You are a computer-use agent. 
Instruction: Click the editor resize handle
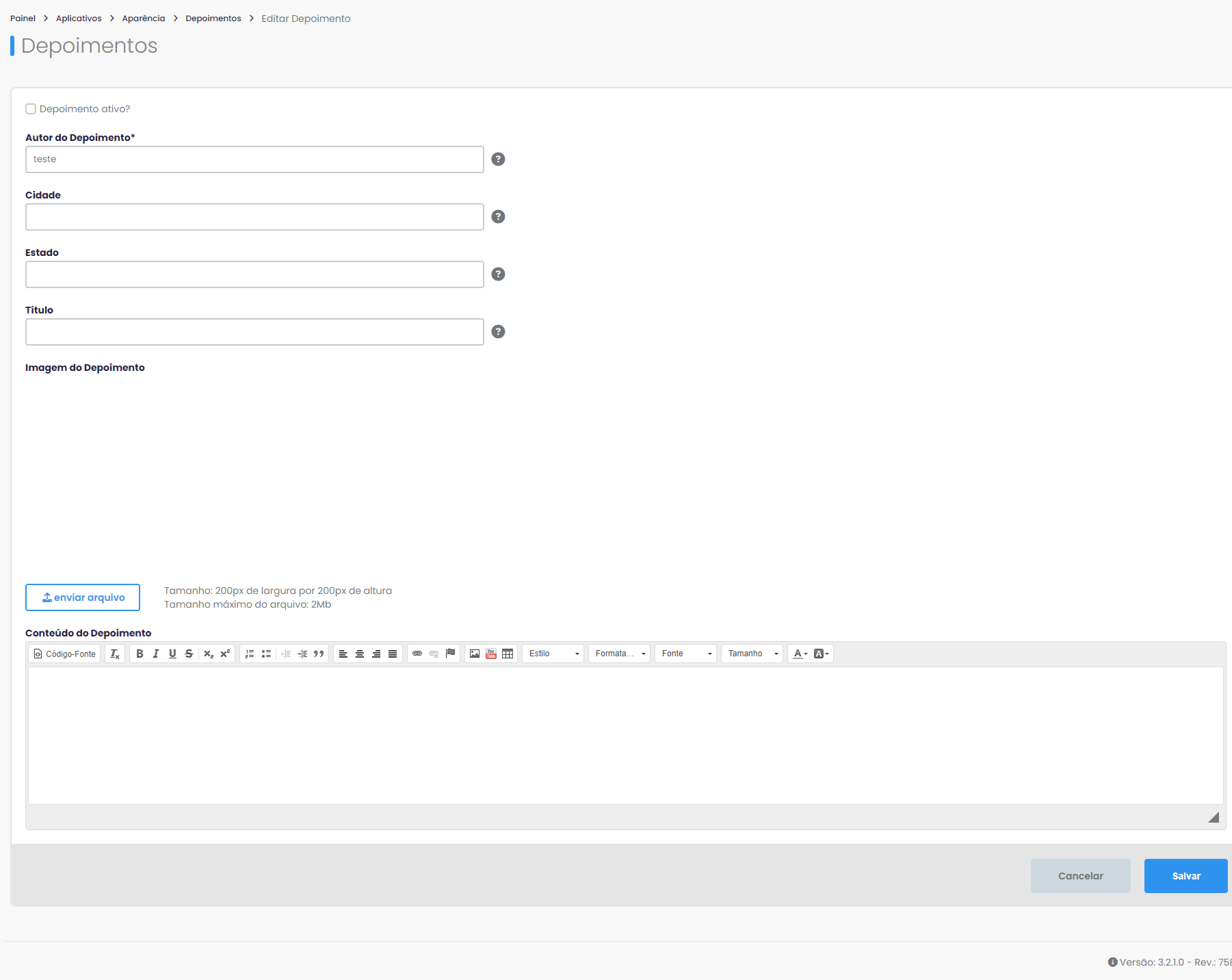tap(1214, 818)
